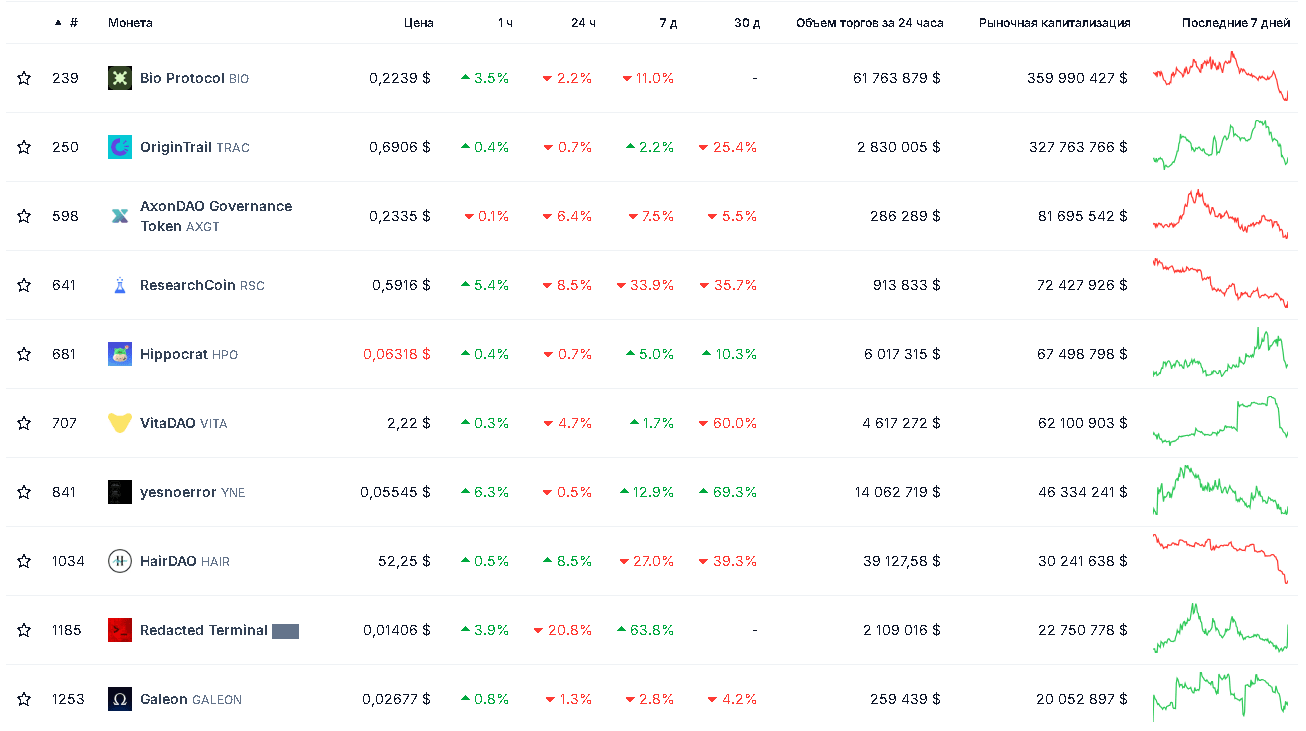This screenshot has height=731, width=1306.
Task: Open the Redacted Terminal coin page
Action: pos(219,630)
